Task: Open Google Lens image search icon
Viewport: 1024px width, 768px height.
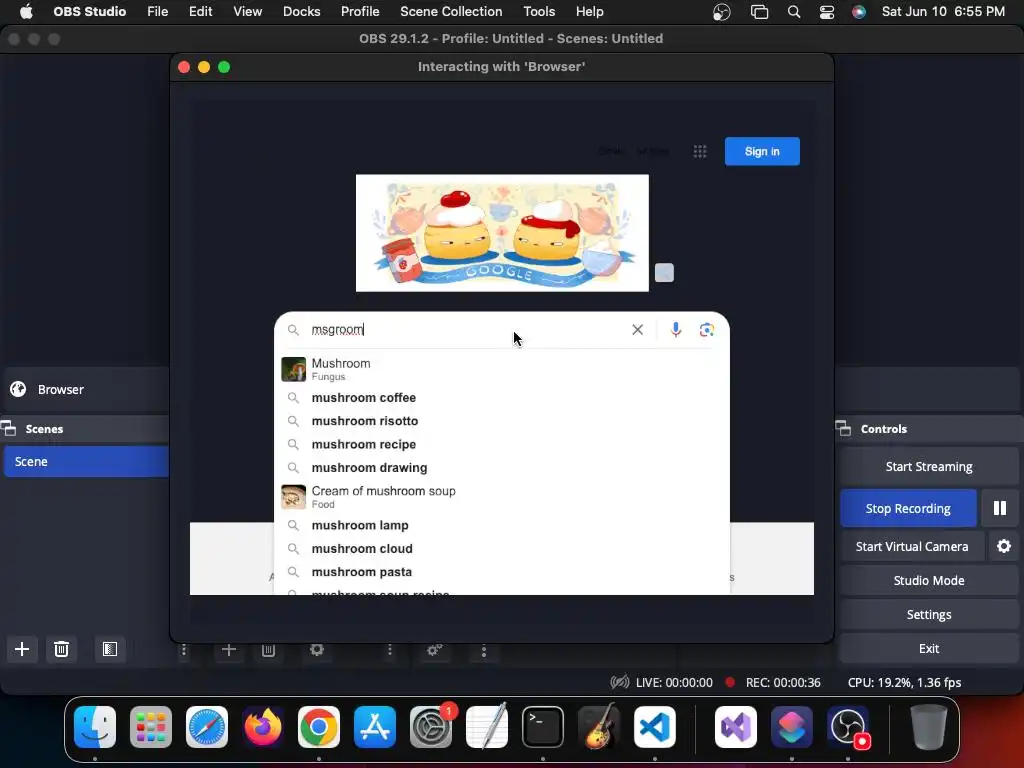Action: 707,330
